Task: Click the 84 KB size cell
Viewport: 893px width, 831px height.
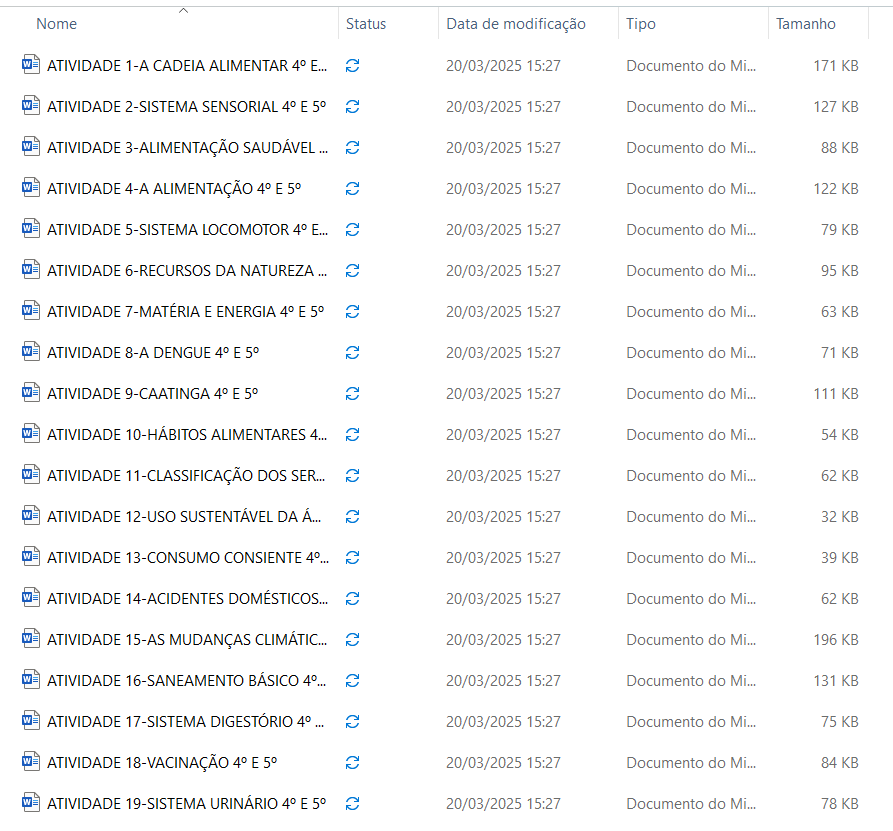Action: (839, 763)
